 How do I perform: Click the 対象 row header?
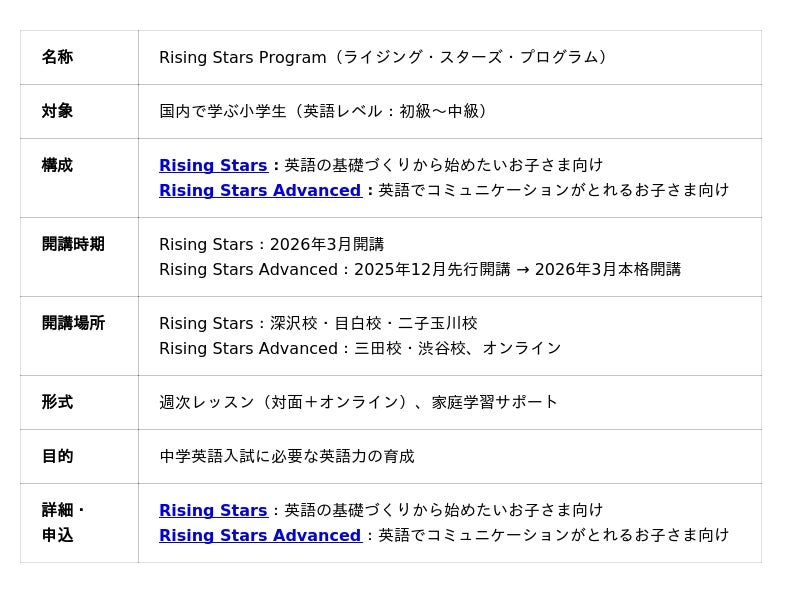(x=57, y=111)
